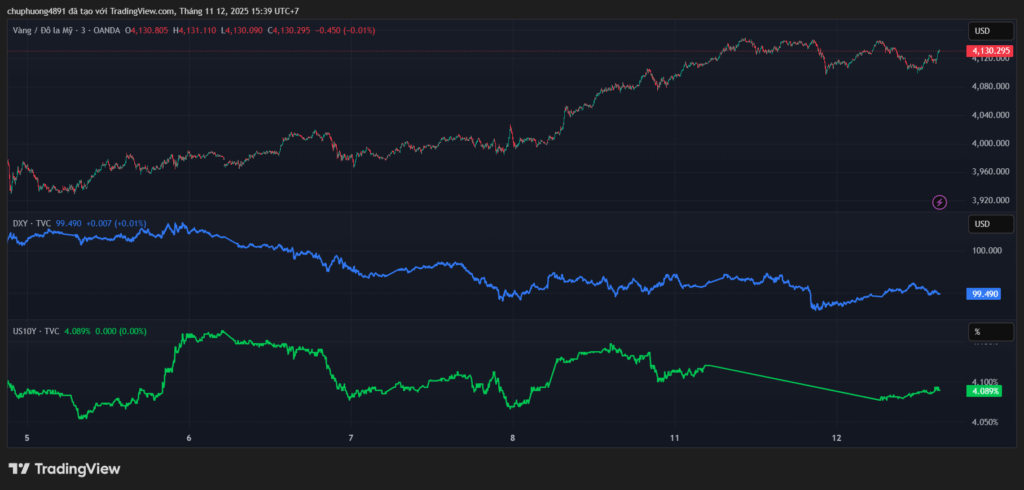This screenshot has width=1024, height=490.
Task: Click date marker 6 on time axis
Action: click(189, 438)
